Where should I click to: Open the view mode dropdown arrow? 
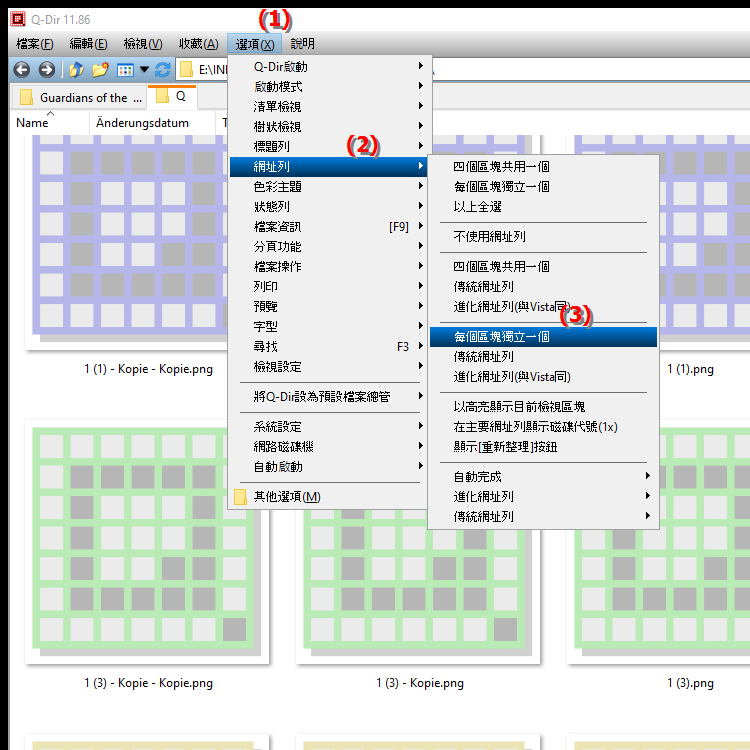pyautogui.click(x=144, y=70)
